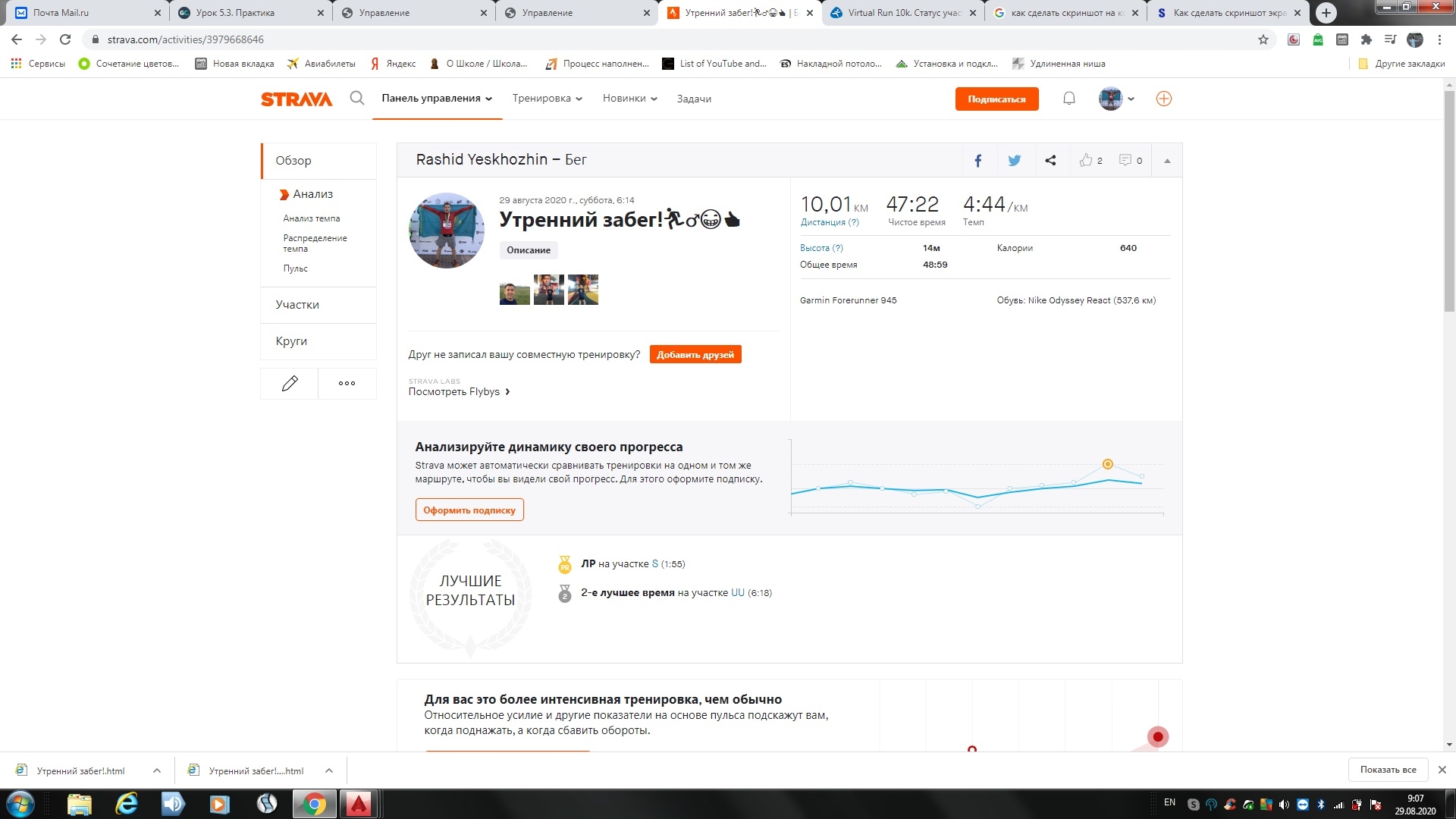Expand the Тренировка dropdown menu

click(x=547, y=99)
